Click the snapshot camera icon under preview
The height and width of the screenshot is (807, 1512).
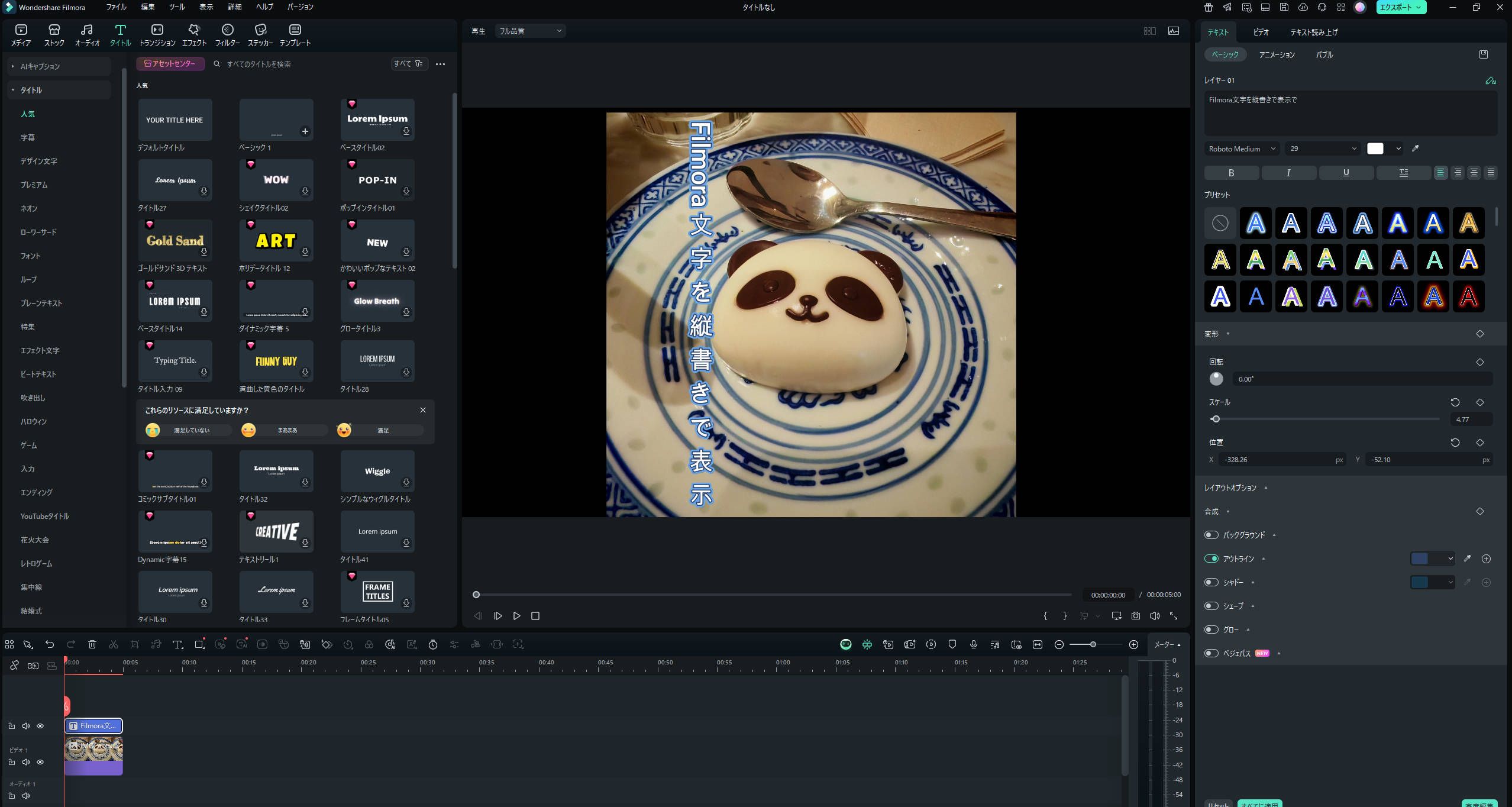click(x=1135, y=616)
